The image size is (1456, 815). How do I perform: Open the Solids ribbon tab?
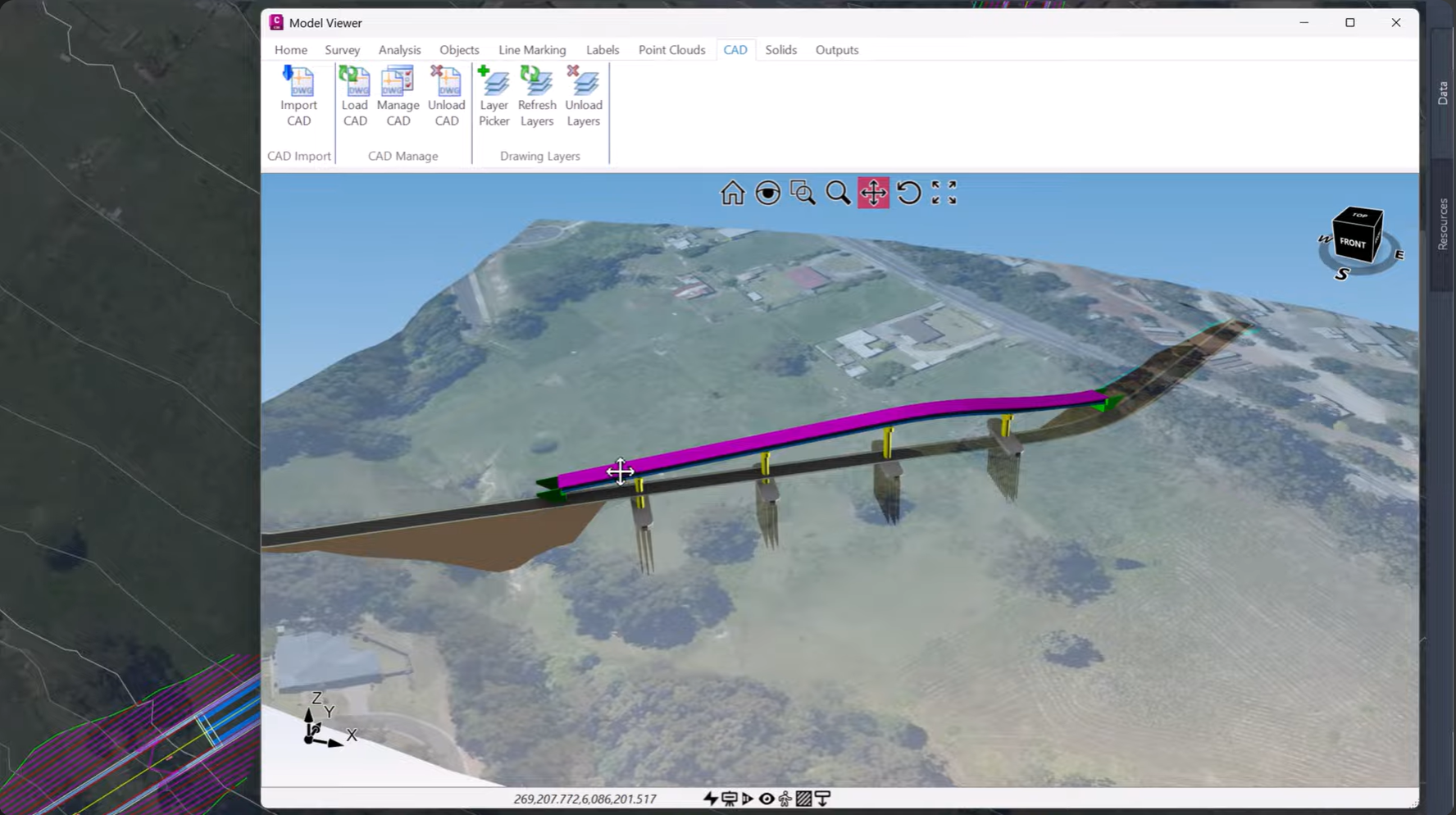pyautogui.click(x=781, y=50)
